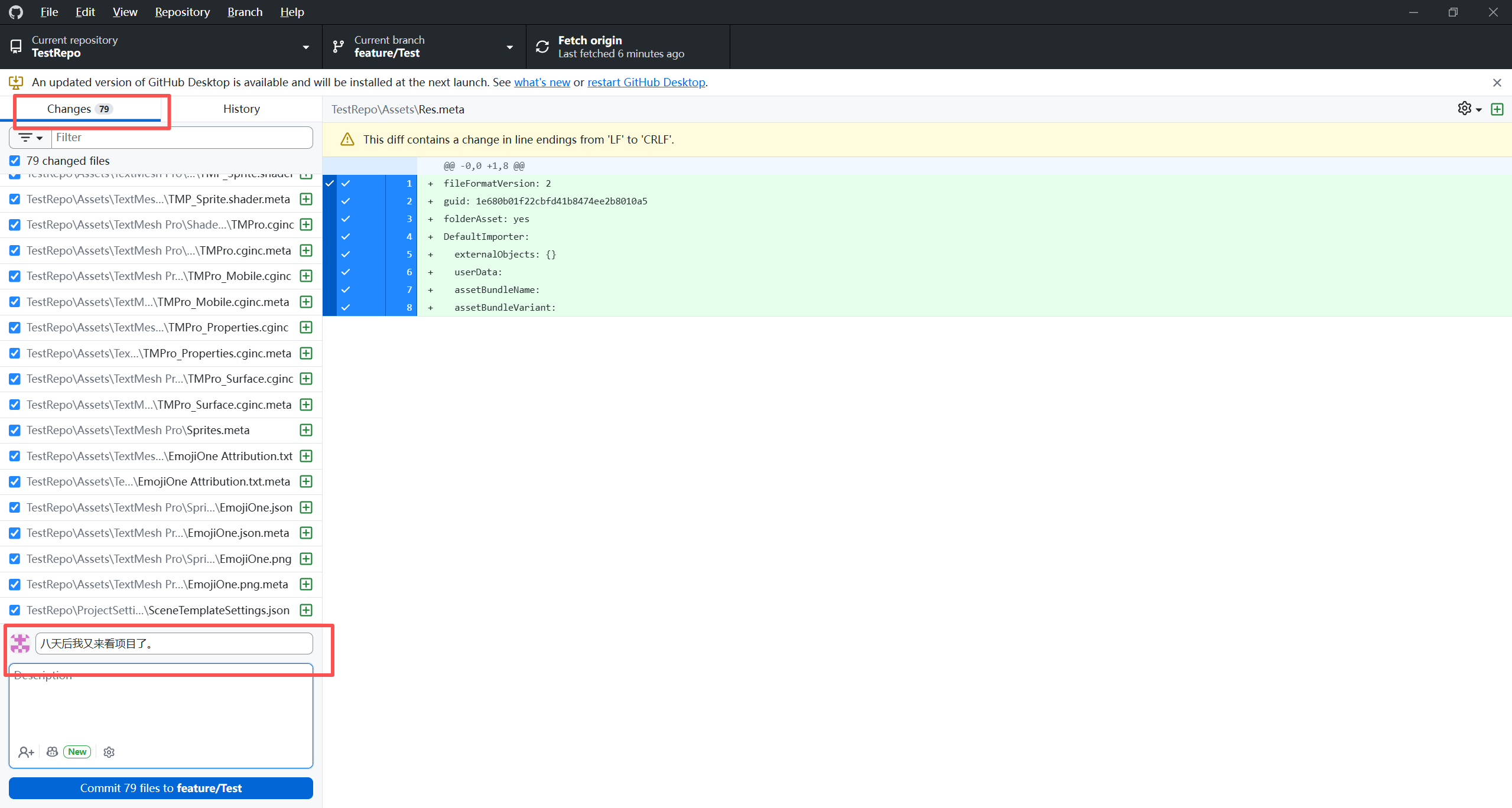Click restart GitHub Desktop link
The image size is (1512, 808).
(646, 82)
